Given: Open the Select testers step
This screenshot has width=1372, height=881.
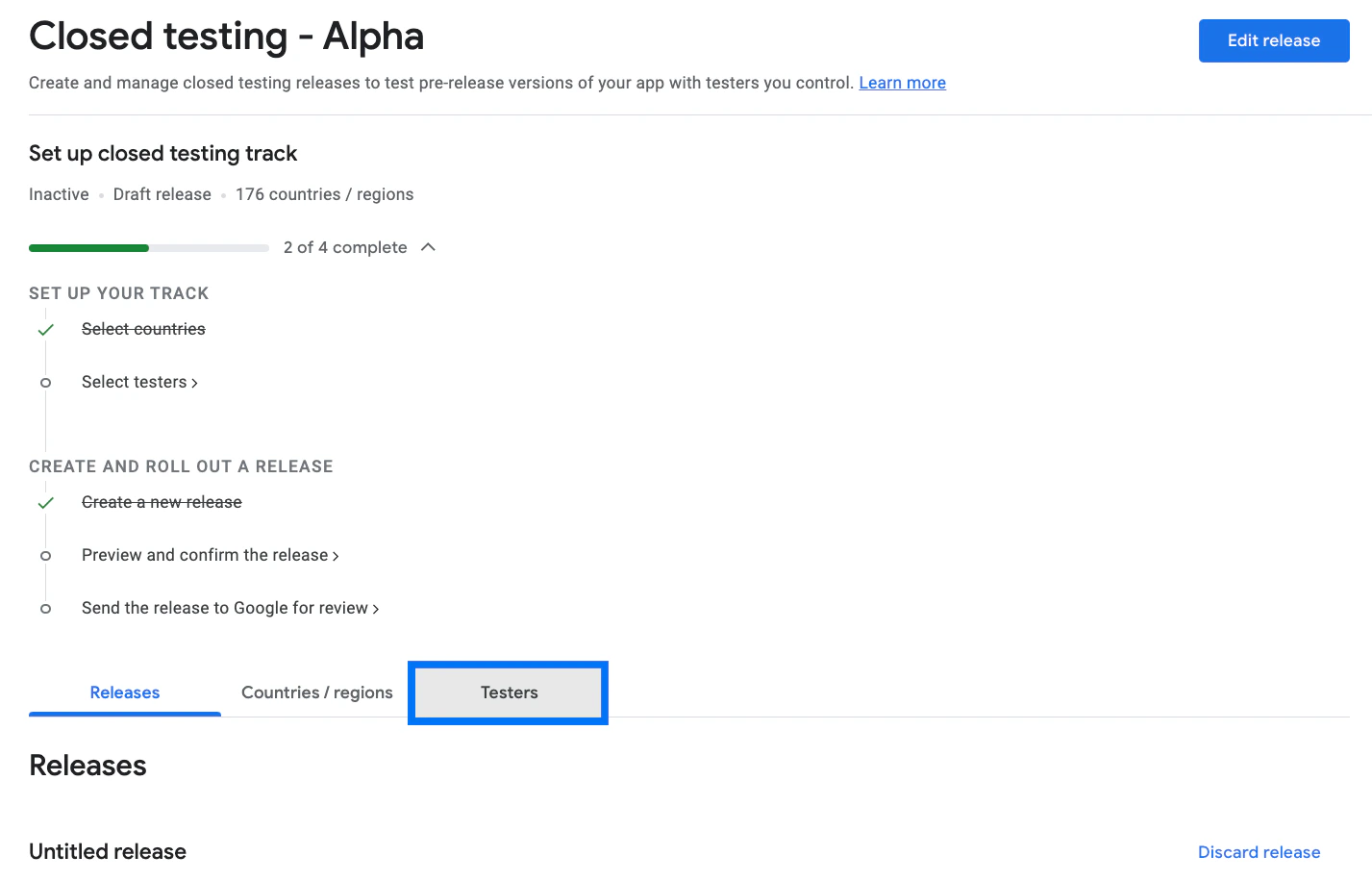Looking at the screenshot, I should coord(134,382).
